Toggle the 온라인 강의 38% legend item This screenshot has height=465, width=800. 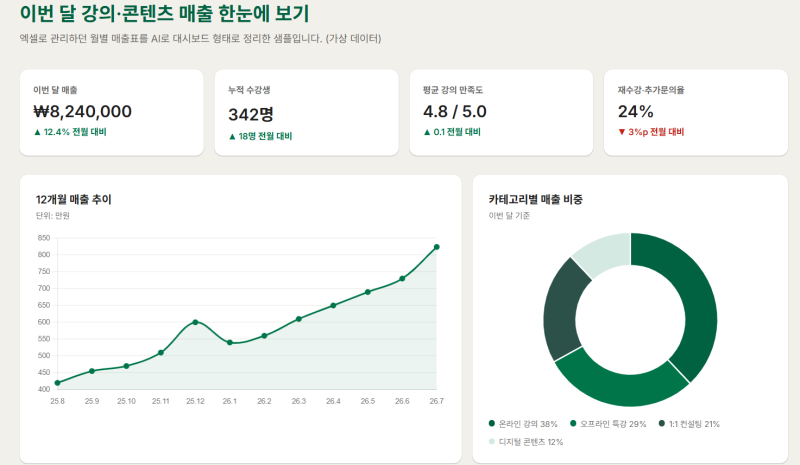tap(523, 424)
